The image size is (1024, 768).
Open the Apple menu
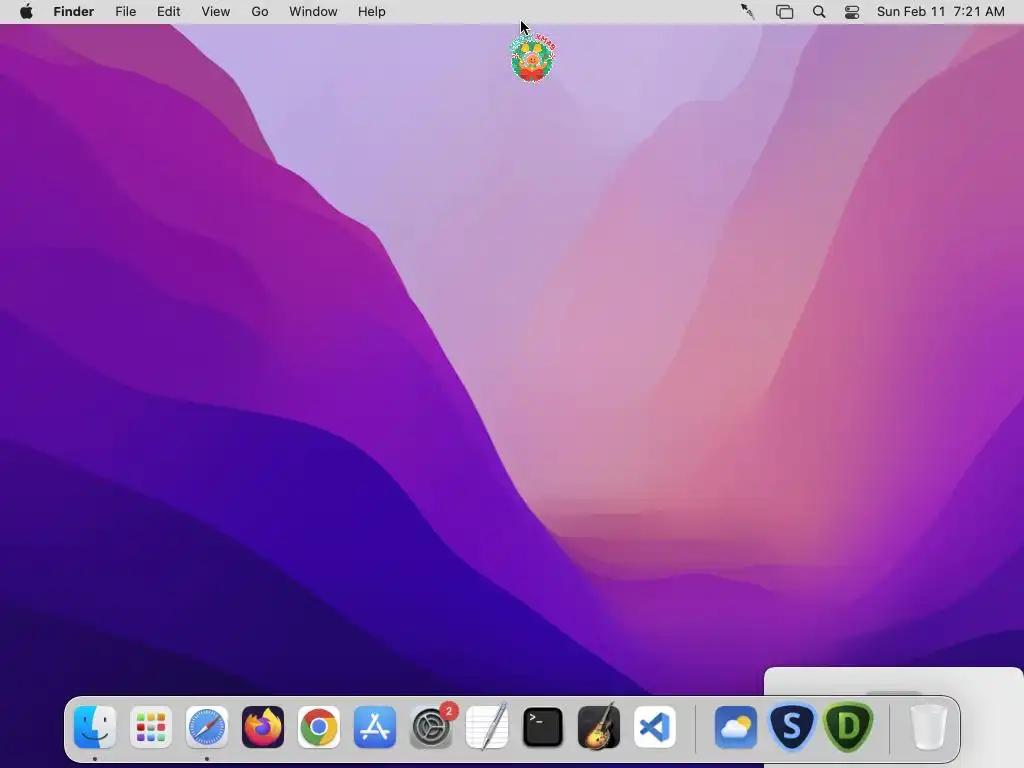point(26,12)
